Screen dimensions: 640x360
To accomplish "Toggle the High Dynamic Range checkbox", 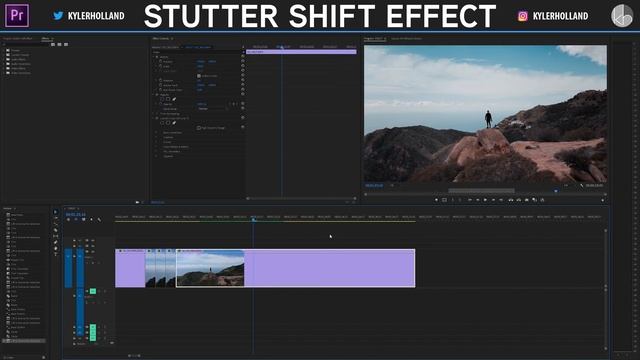I will tap(199, 128).
